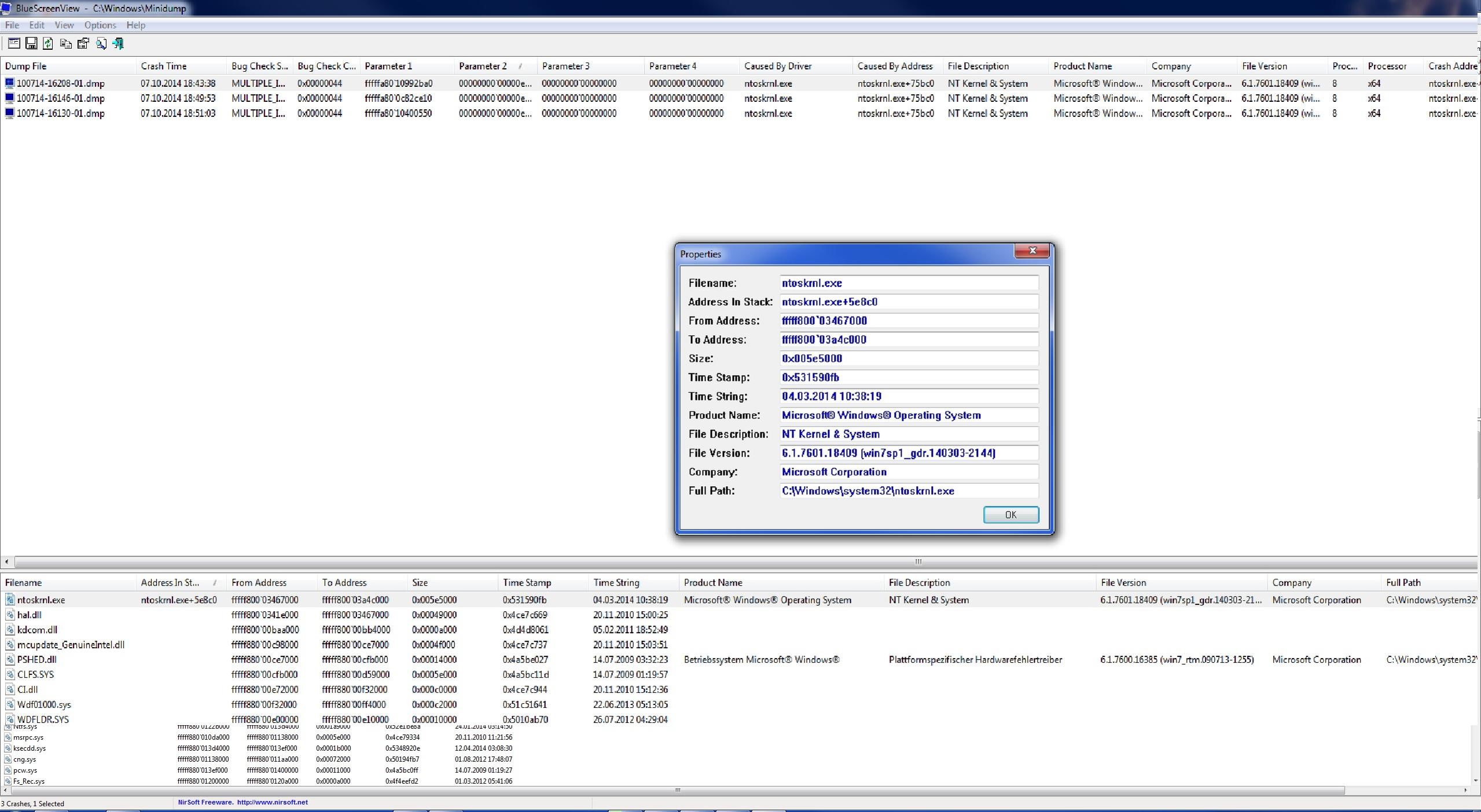Sort crashes by Crash Time column header
Image resolution: width=1481 pixels, height=812 pixels.
coord(163,66)
